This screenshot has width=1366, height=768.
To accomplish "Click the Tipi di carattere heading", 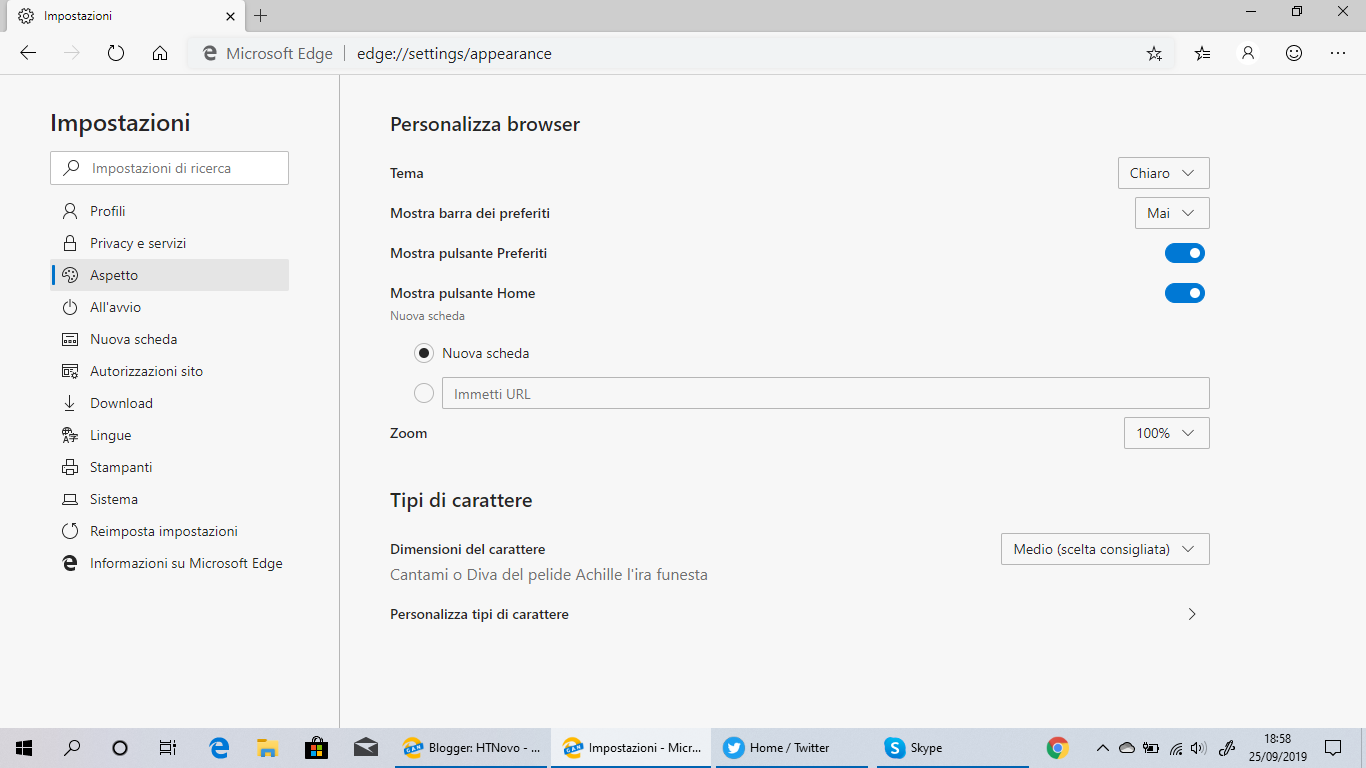I will pos(461,500).
